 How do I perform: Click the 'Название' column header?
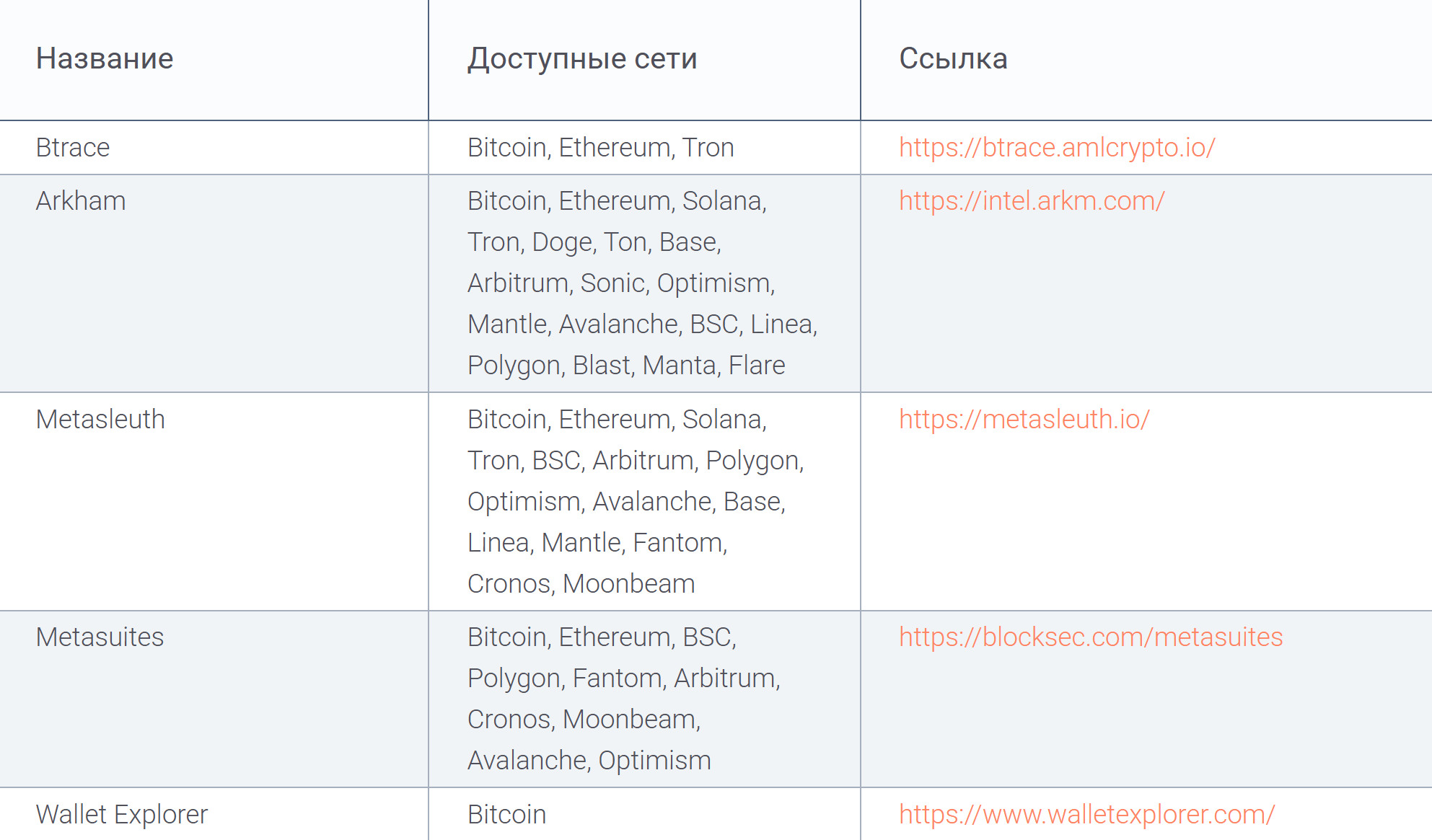105,58
